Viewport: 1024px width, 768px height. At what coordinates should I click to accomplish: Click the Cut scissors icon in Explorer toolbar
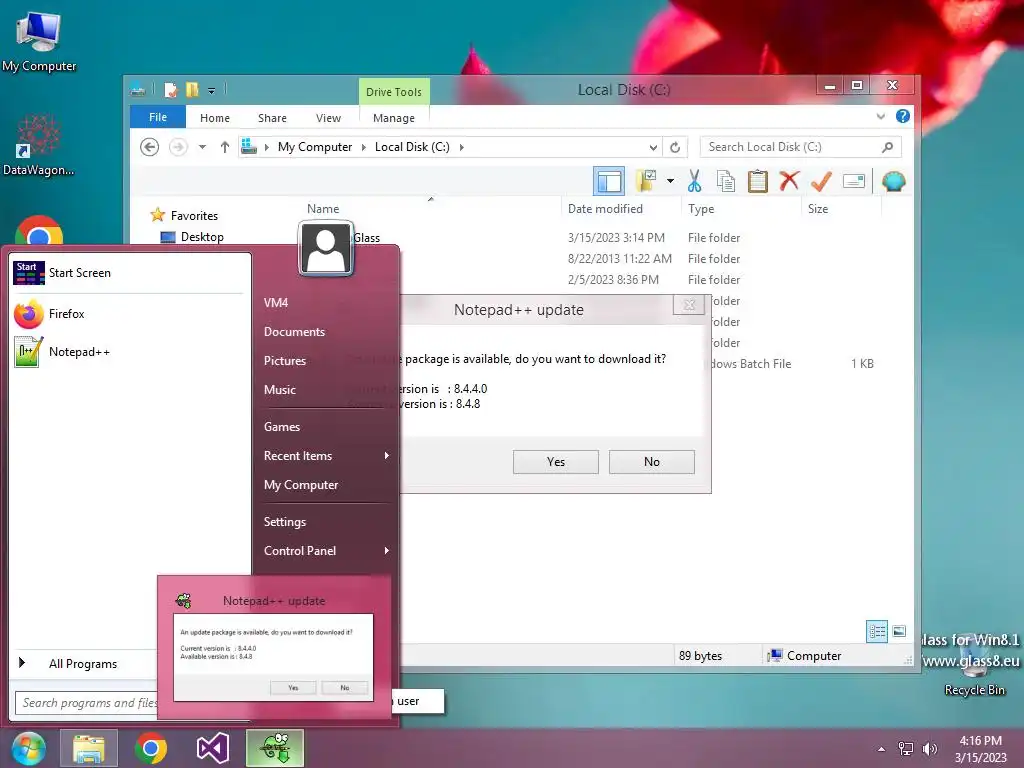pyautogui.click(x=694, y=181)
